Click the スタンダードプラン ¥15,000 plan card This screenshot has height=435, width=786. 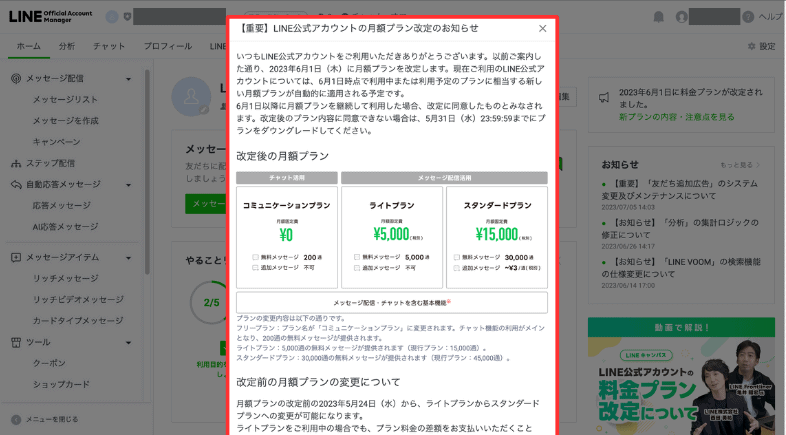click(x=497, y=238)
